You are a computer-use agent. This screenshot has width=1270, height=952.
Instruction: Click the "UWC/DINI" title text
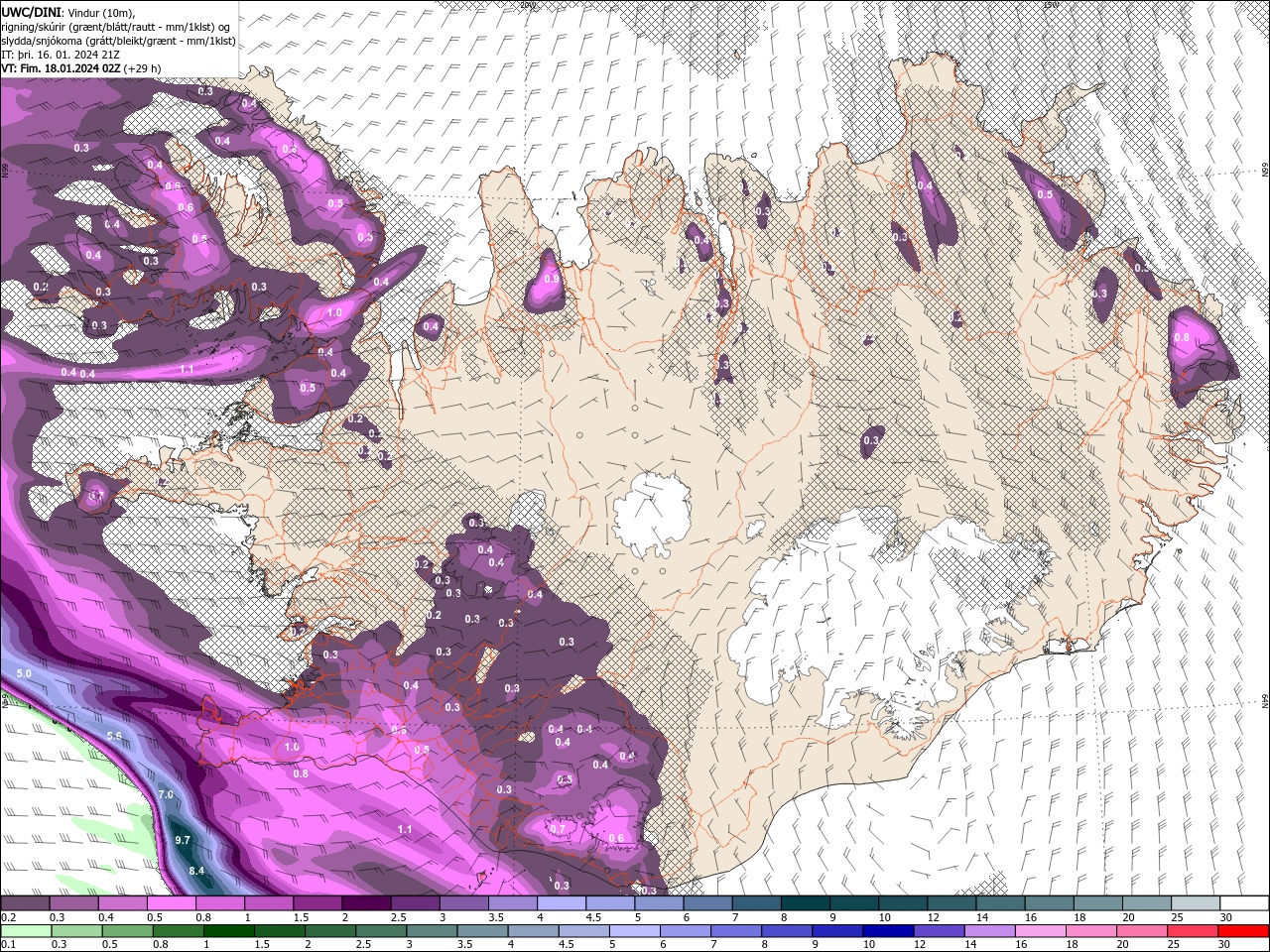[33, 12]
